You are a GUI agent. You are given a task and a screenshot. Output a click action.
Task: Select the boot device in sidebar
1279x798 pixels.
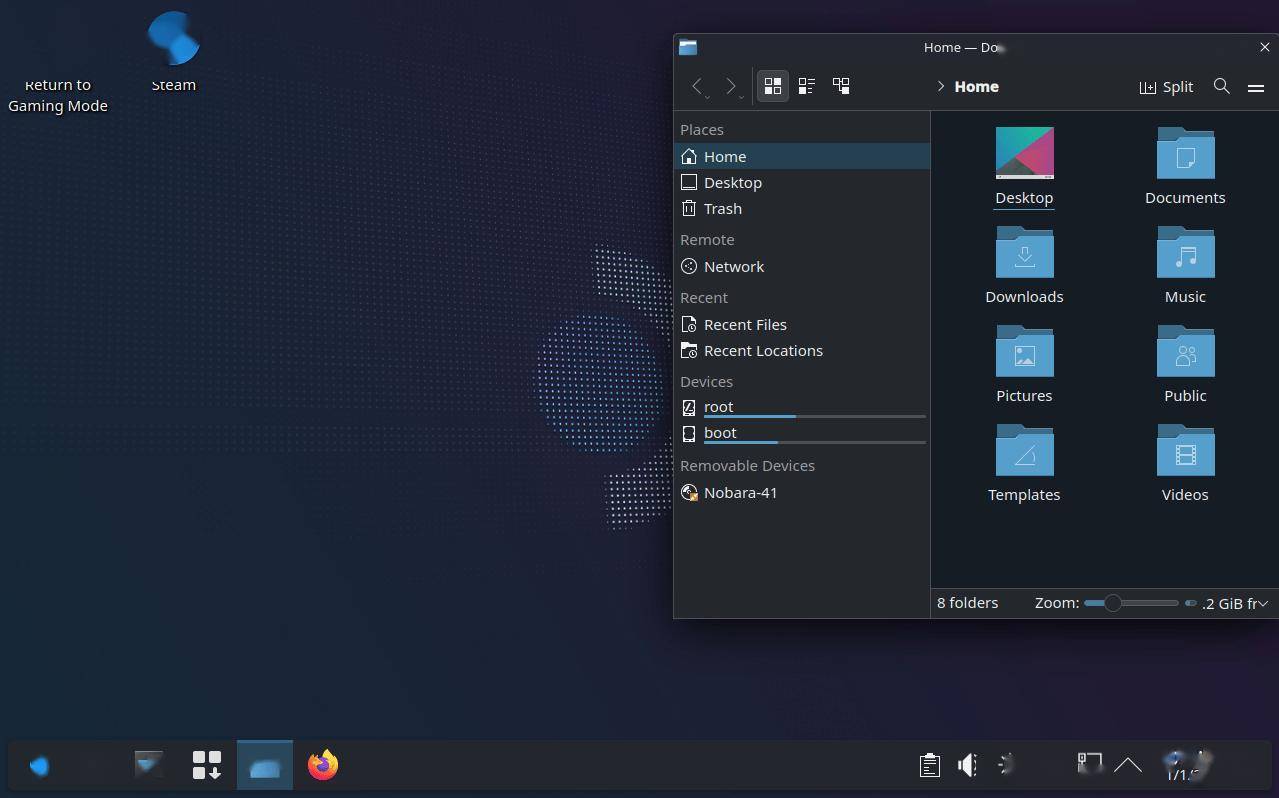pyautogui.click(x=802, y=433)
